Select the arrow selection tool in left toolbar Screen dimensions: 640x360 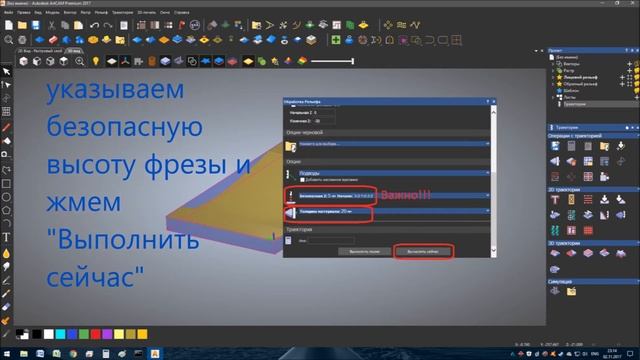point(6,72)
